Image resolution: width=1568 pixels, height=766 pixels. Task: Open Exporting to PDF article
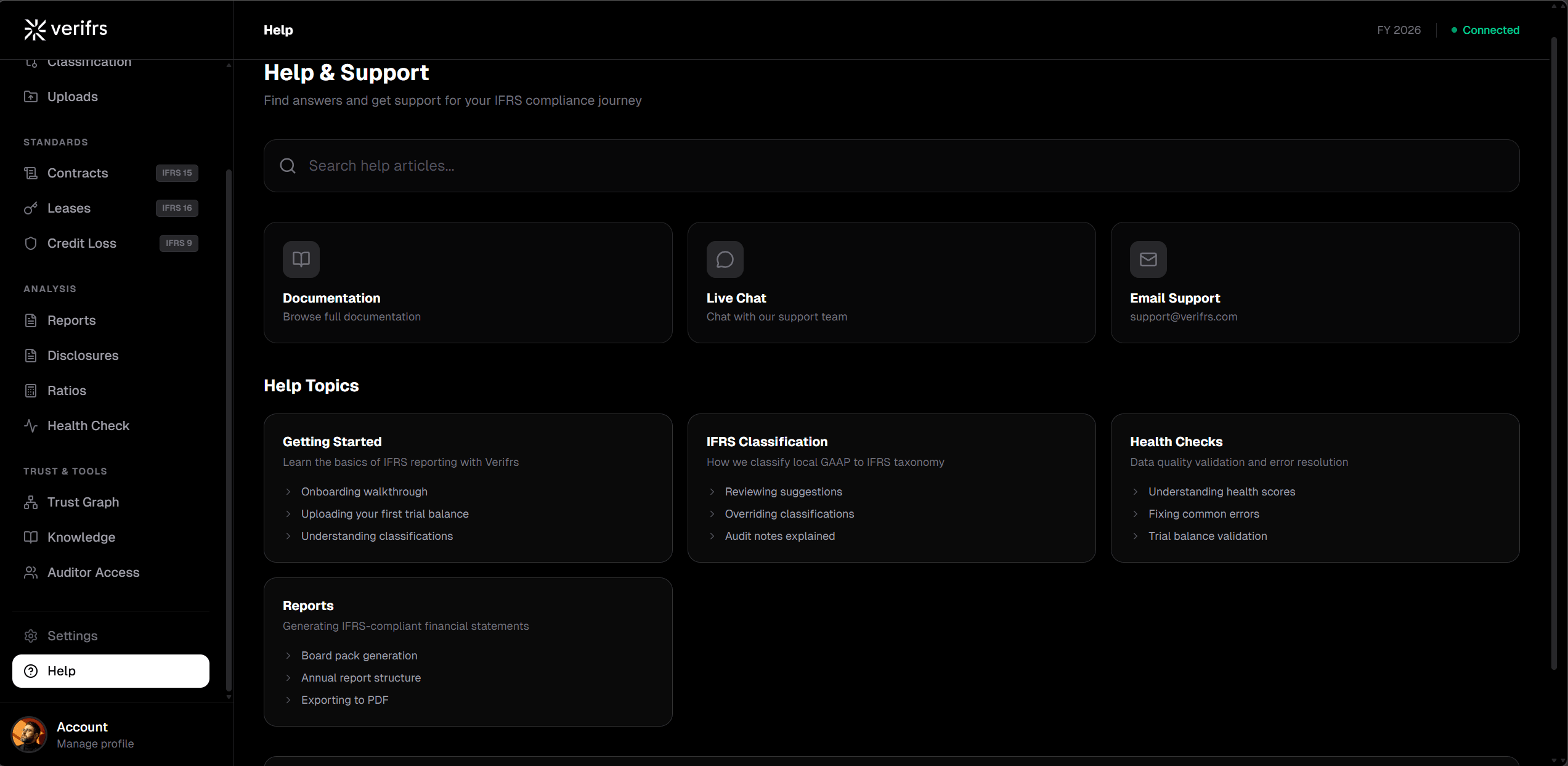(344, 700)
